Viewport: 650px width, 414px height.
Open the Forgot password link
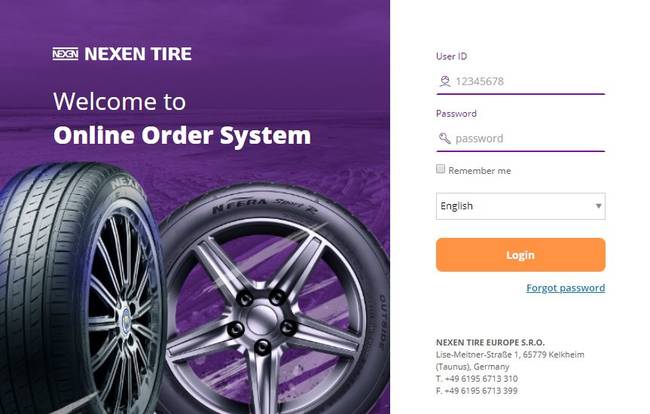565,288
